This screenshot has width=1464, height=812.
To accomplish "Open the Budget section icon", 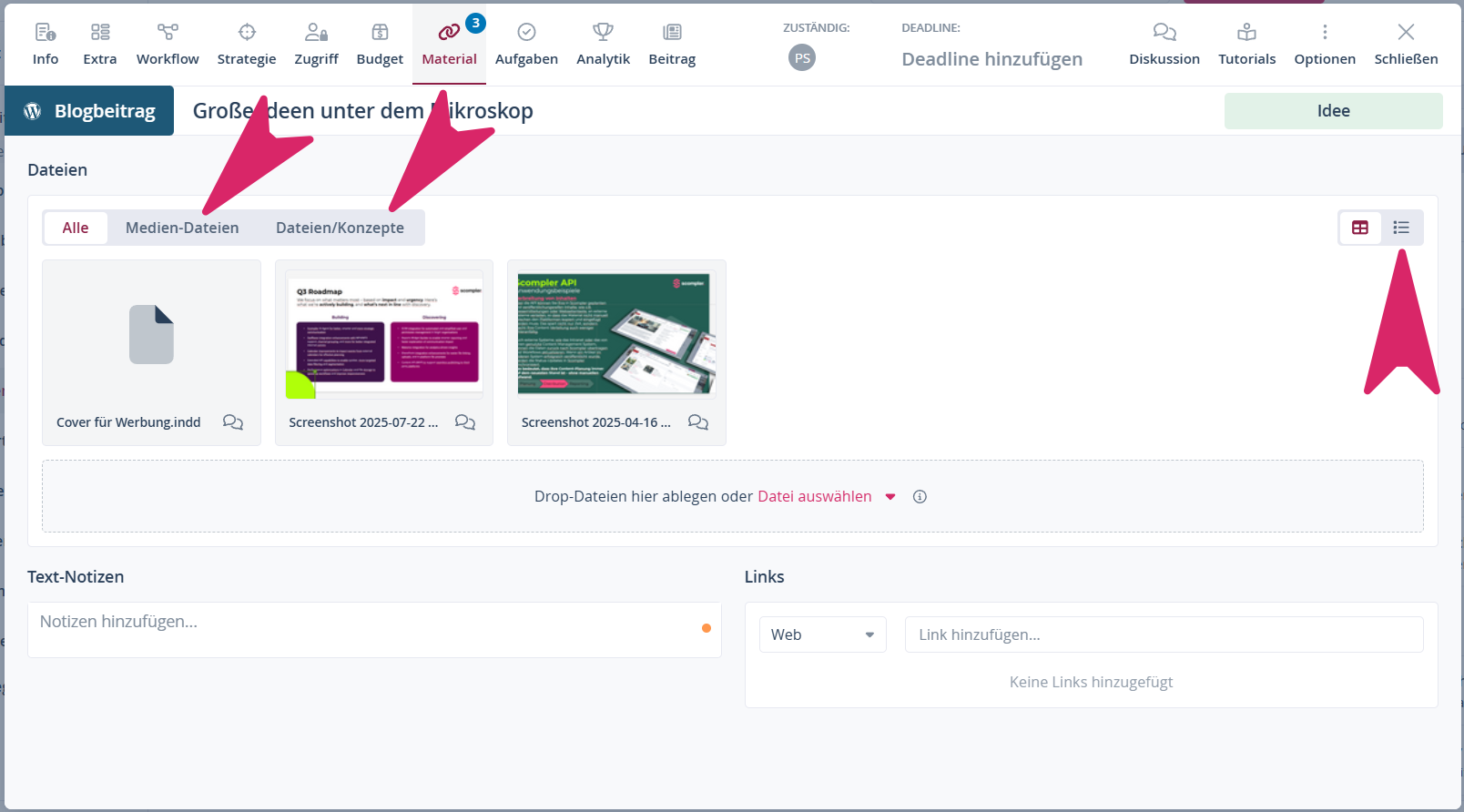I will coord(380,33).
